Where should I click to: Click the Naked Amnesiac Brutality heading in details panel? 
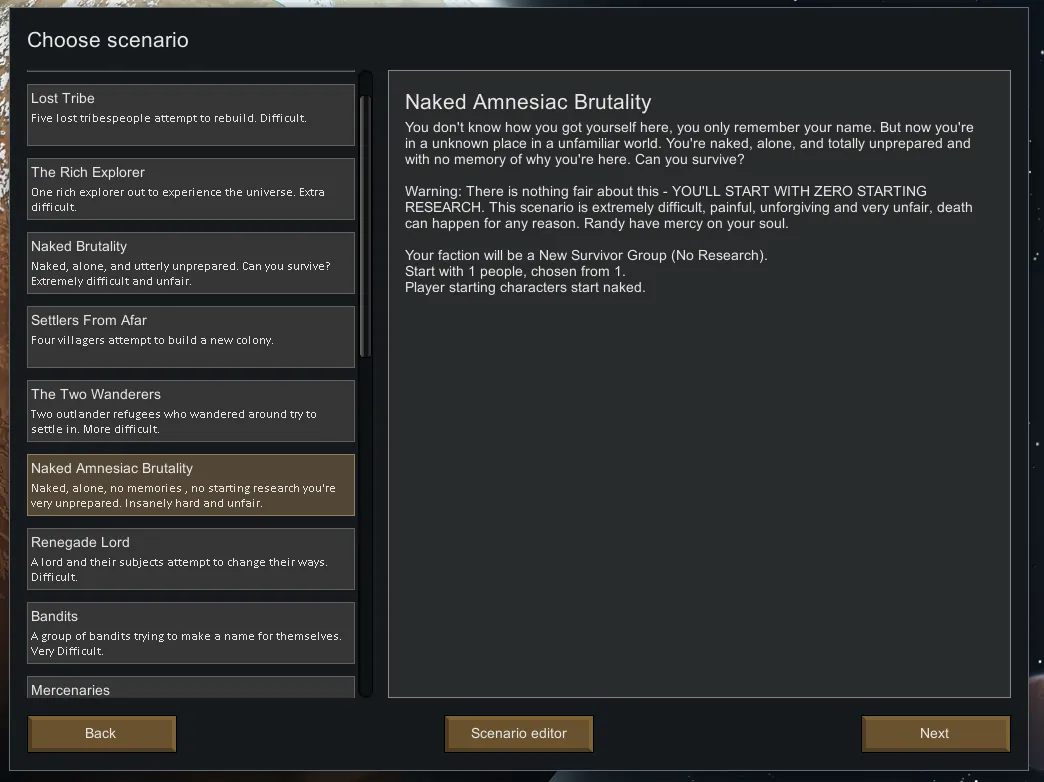528,102
